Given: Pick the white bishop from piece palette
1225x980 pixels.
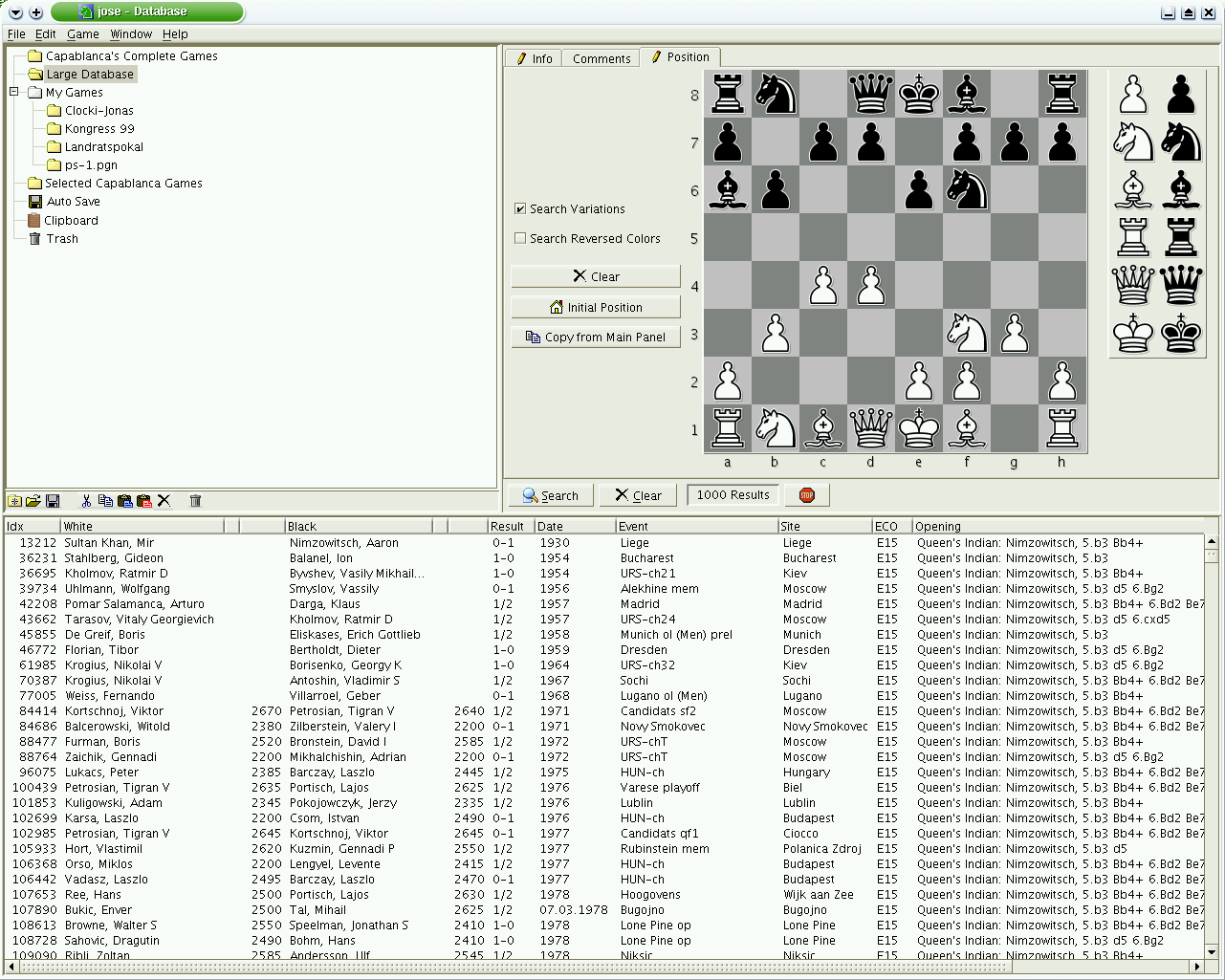Looking at the screenshot, I should pos(1133,189).
